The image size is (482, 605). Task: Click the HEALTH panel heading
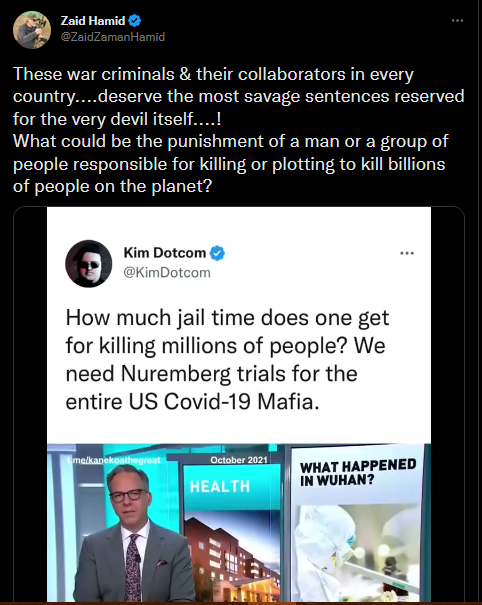[220, 487]
